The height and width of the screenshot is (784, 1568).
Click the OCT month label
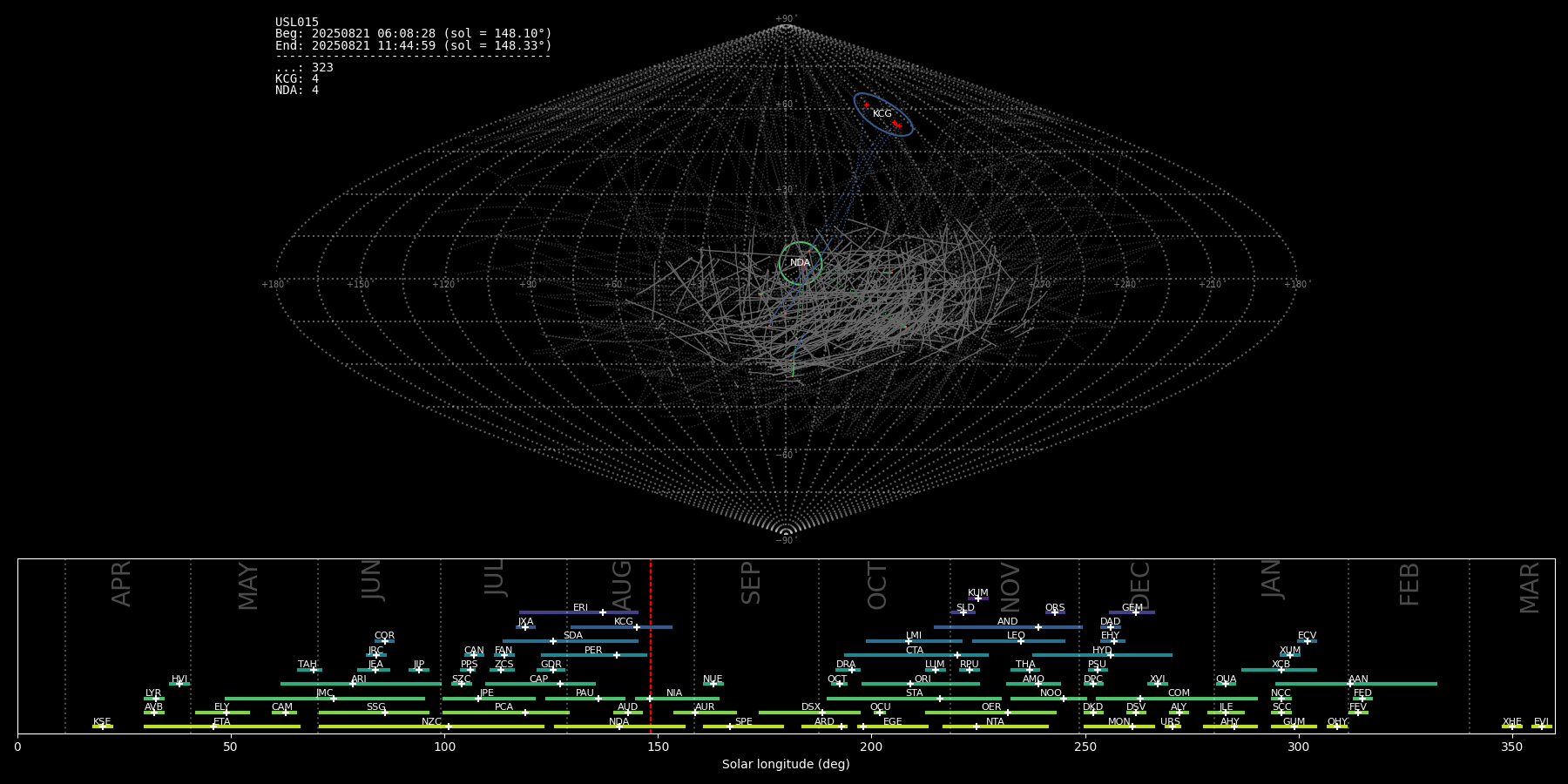pos(877,585)
